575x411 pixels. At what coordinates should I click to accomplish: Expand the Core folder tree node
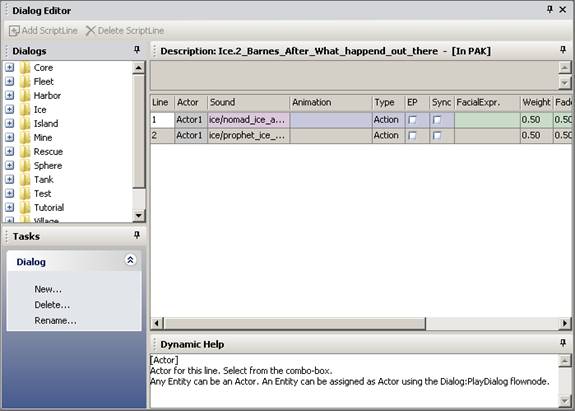tap(10, 67)
